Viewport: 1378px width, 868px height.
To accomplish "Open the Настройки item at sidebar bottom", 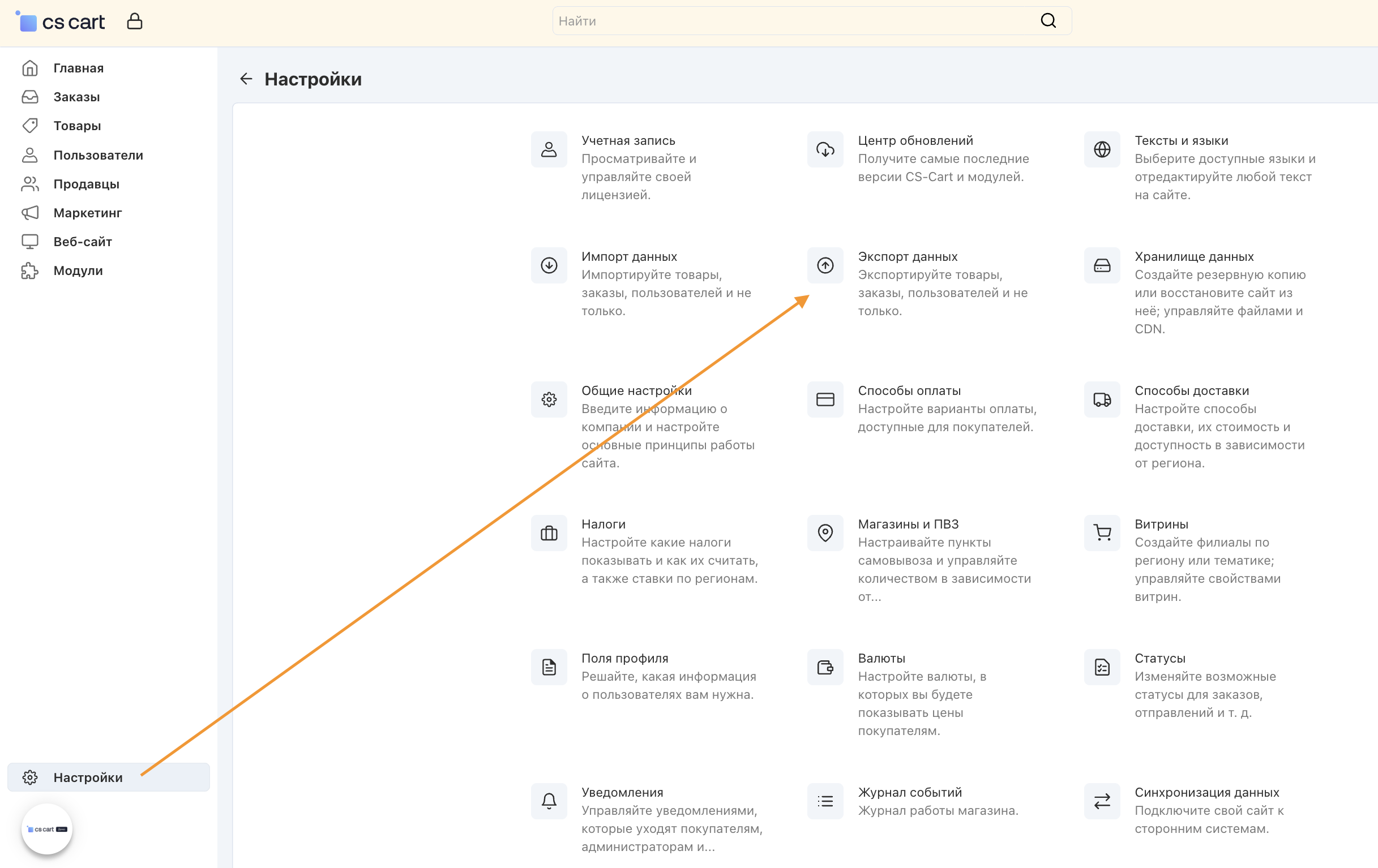I will pyautogui.click(x=88, y=777).
